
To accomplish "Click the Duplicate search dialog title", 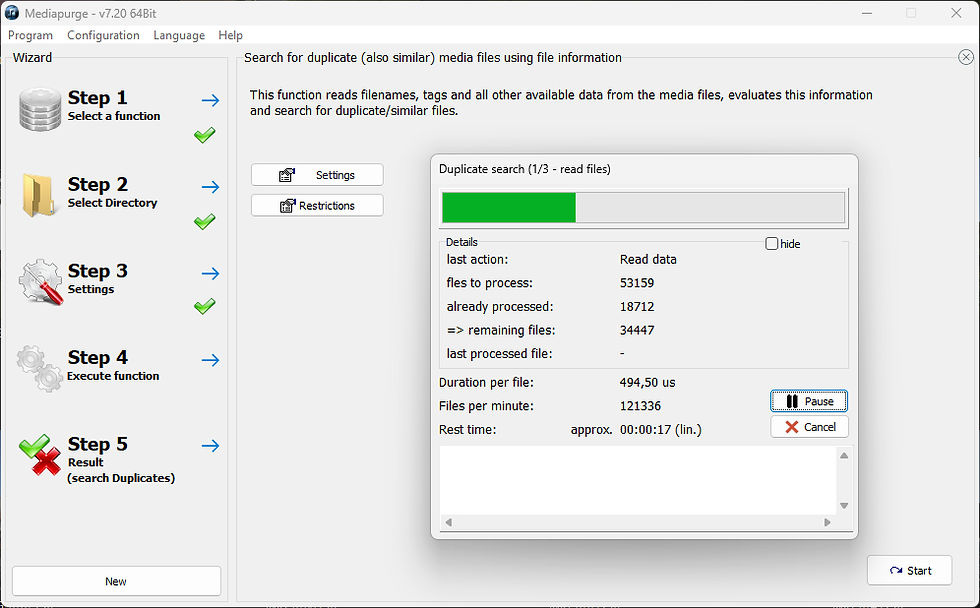I will point(525,169).
